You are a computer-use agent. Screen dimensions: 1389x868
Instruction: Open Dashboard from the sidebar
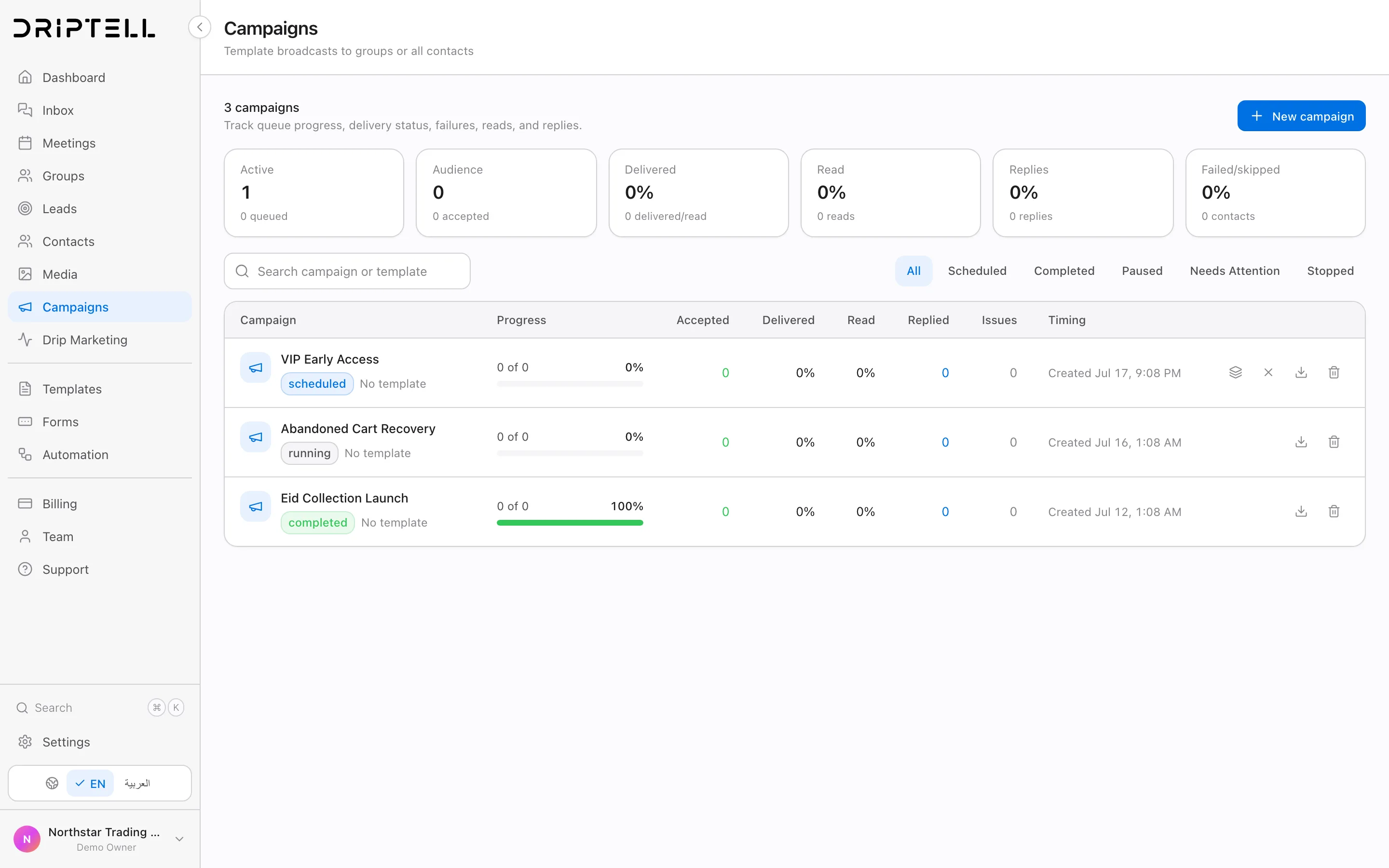(100, 78)
